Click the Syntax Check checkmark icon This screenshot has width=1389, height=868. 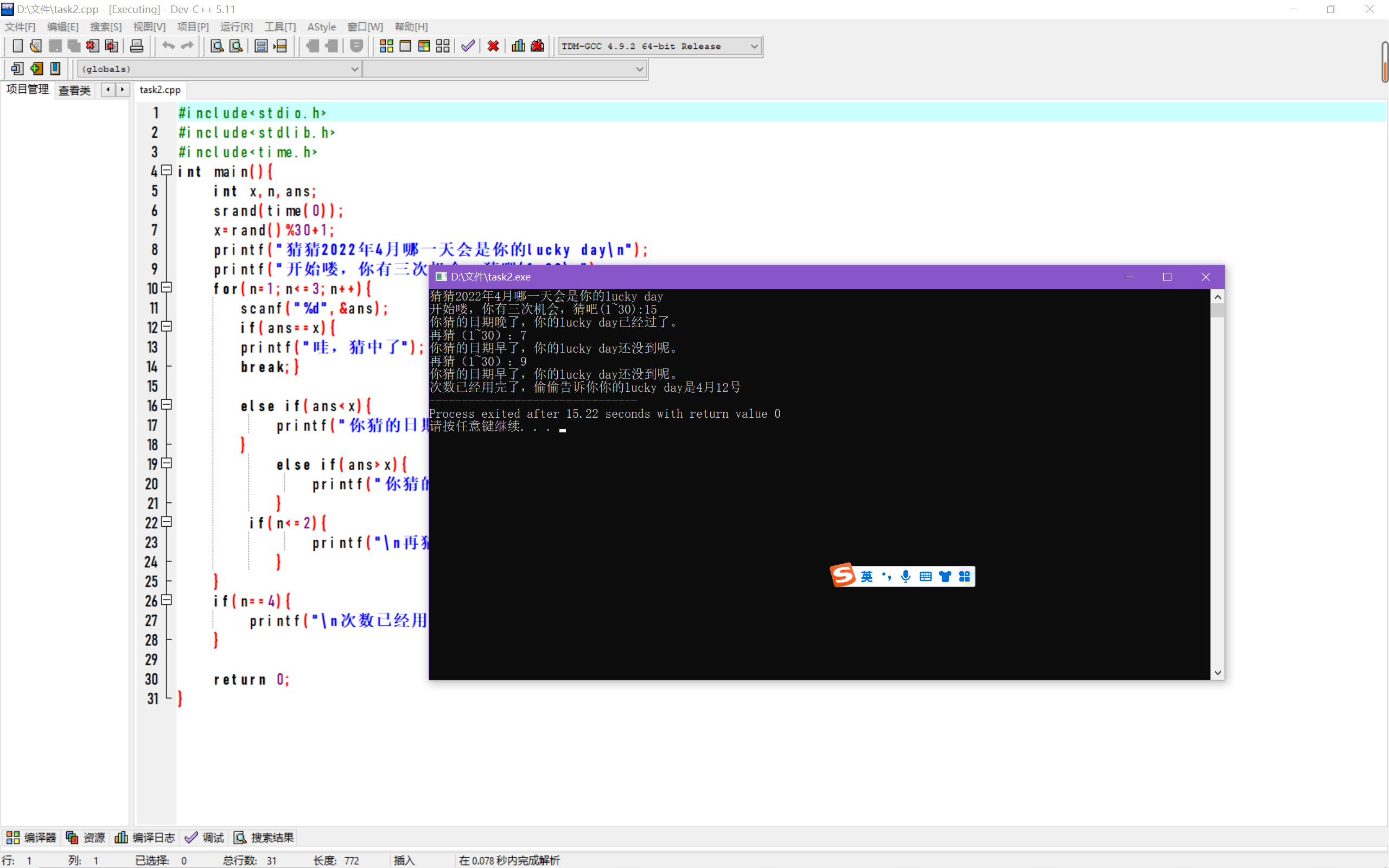tap(468, 46)
